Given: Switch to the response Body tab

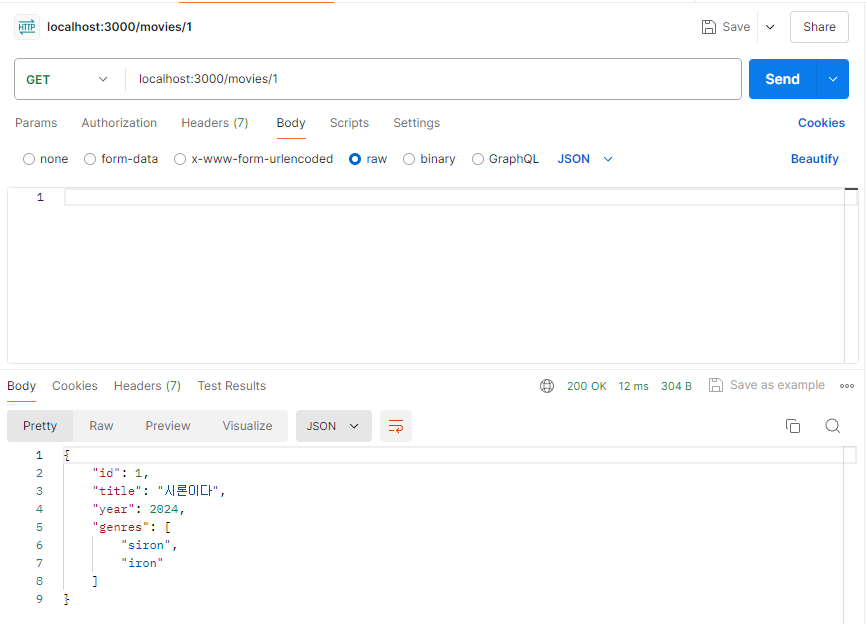Looking at the screenshot, I should point(22,386).
